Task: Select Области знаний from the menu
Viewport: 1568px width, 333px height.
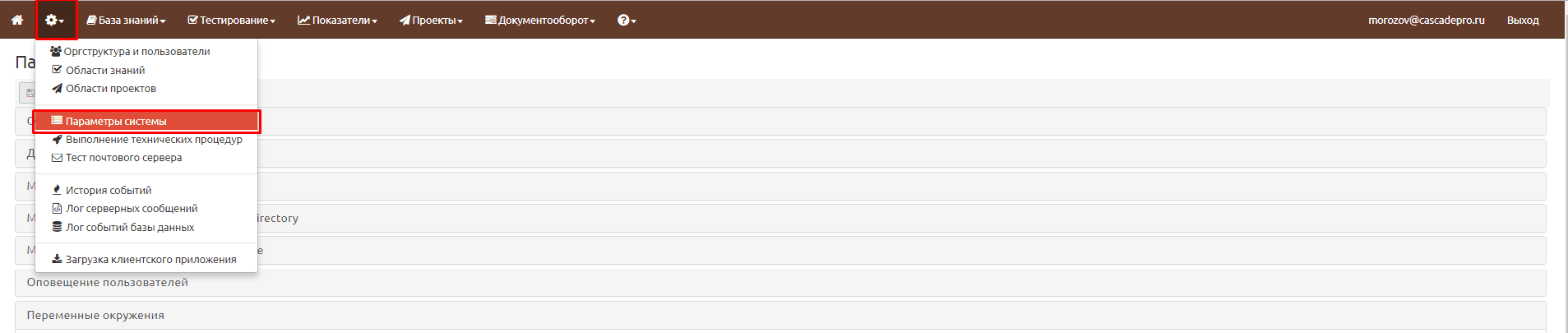Action: click(99, 70)
